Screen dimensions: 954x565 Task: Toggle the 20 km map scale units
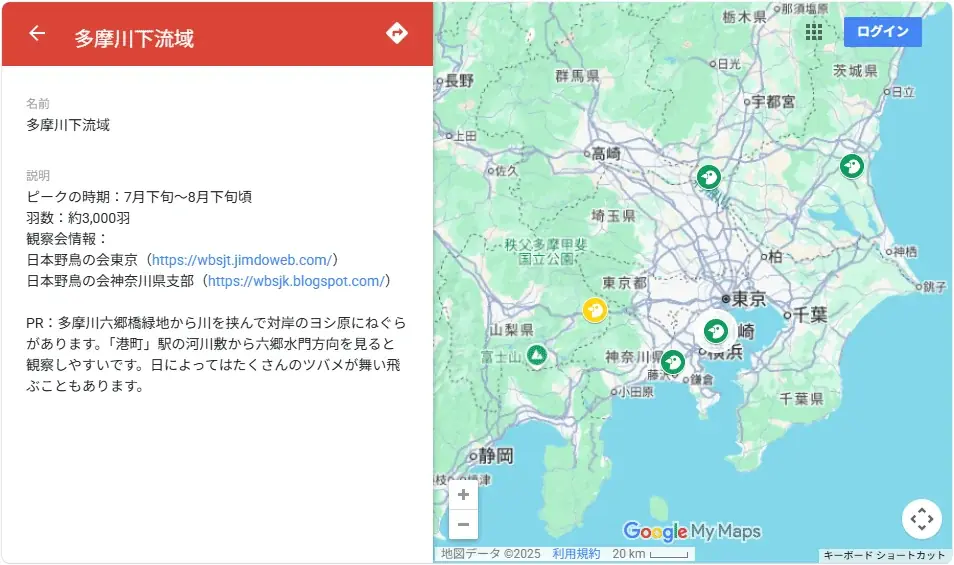tap(651, 554)
